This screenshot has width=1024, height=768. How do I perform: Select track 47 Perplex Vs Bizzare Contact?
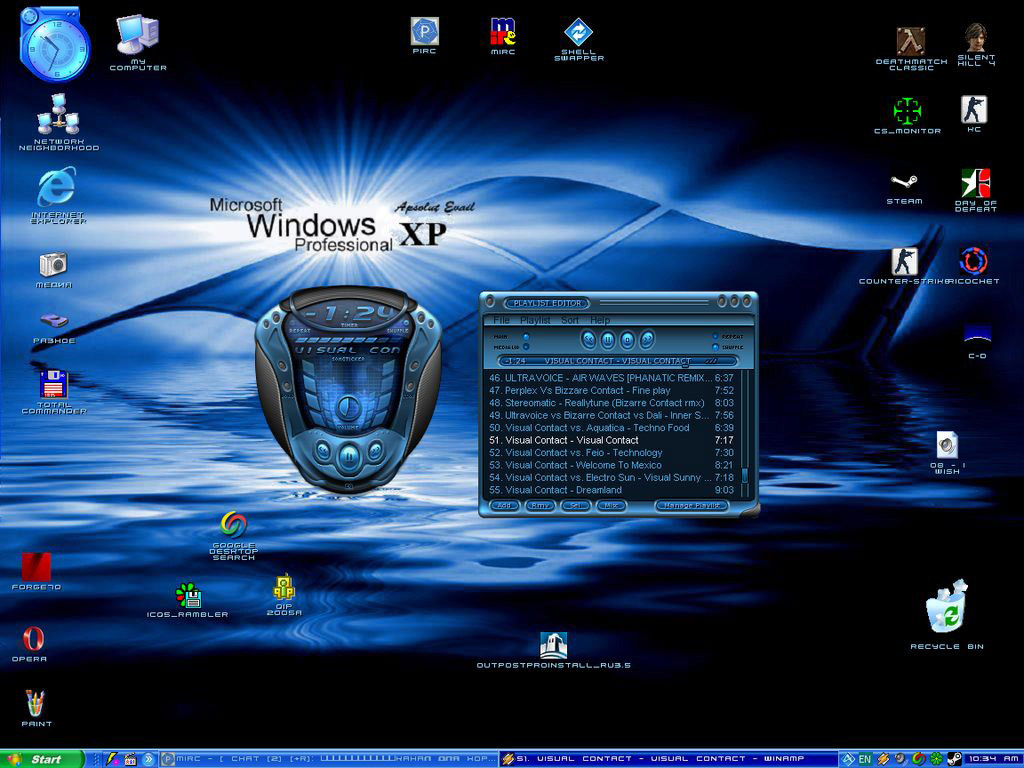(611, 391)
